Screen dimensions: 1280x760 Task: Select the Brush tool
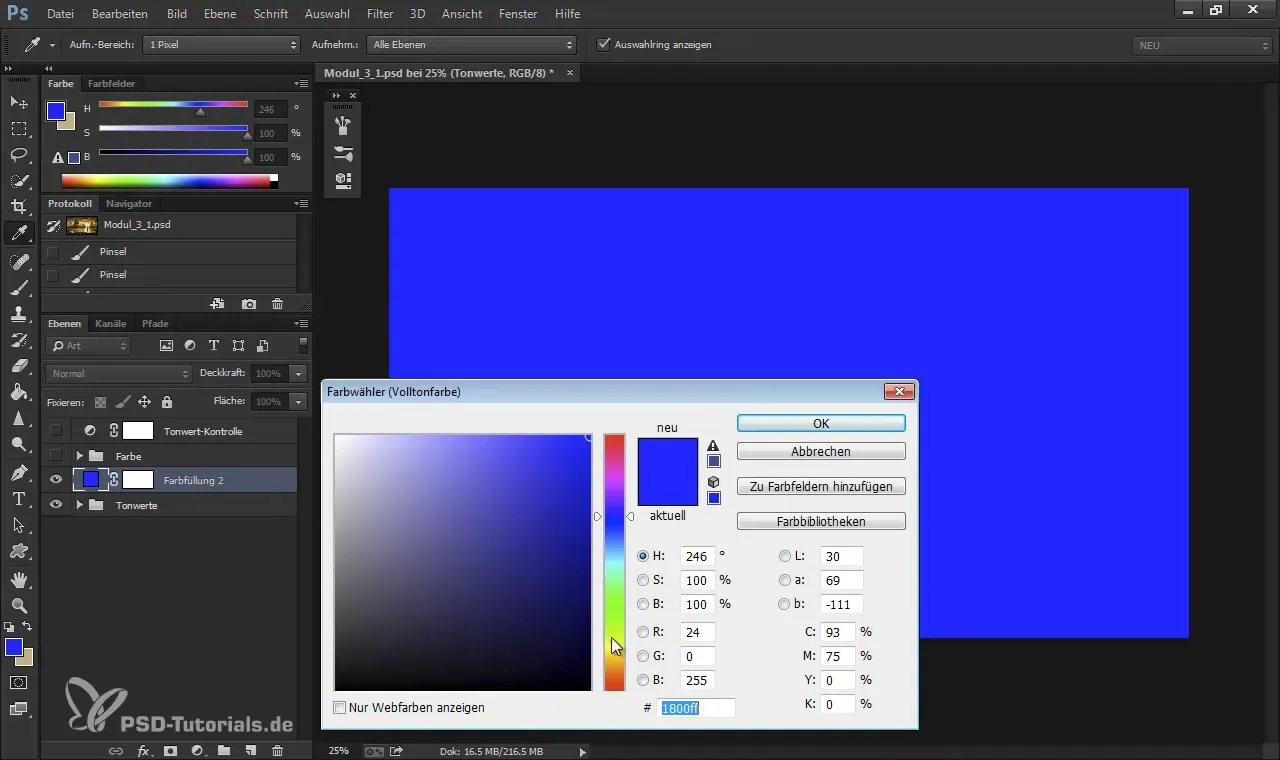(19, 288)
